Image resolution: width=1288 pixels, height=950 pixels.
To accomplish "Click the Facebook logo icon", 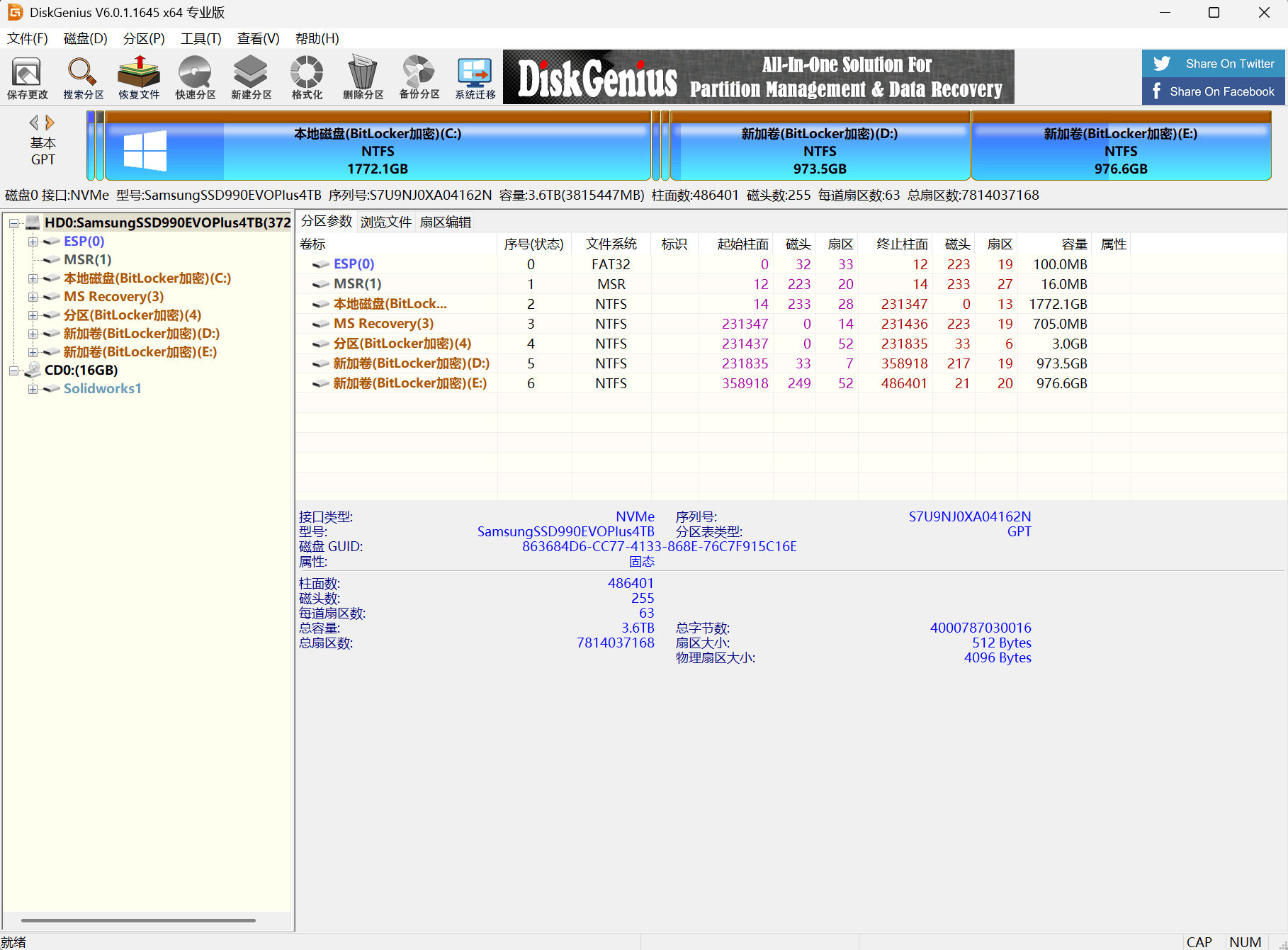I will (x=1156, y=91).
